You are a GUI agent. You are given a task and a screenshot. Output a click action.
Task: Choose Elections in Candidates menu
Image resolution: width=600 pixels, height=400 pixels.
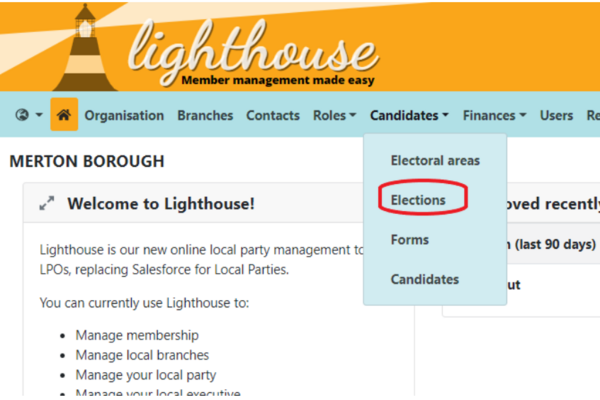(x=418, y=200)
